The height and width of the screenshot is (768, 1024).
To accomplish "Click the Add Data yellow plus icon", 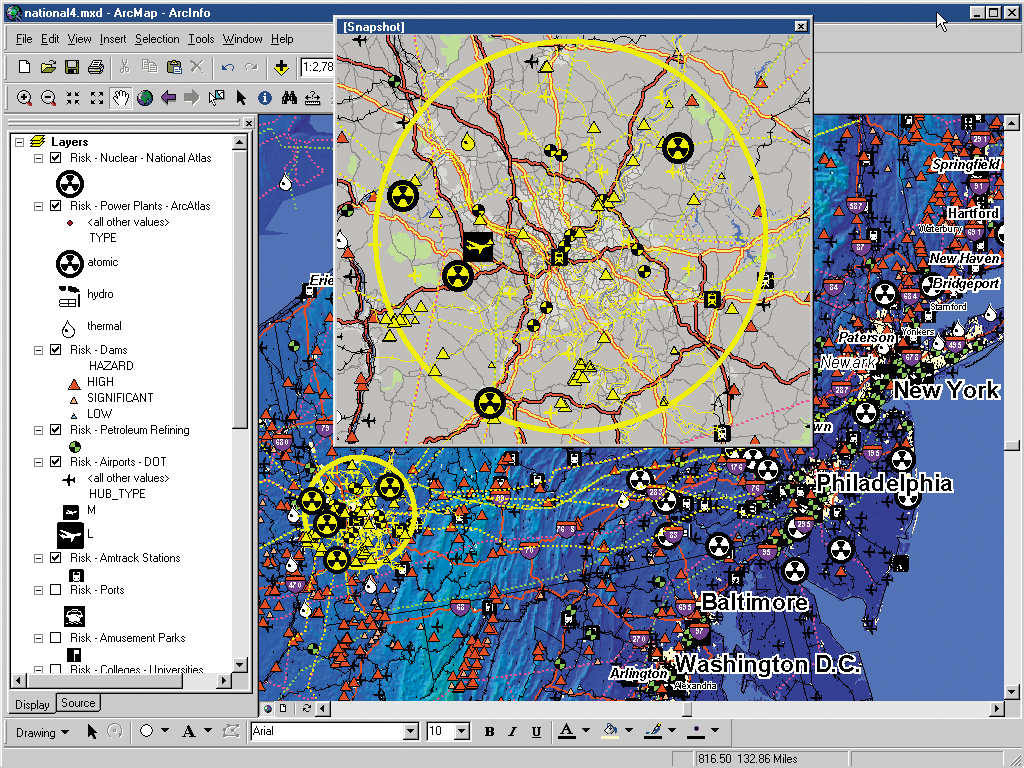I will [x=282, y=67].
